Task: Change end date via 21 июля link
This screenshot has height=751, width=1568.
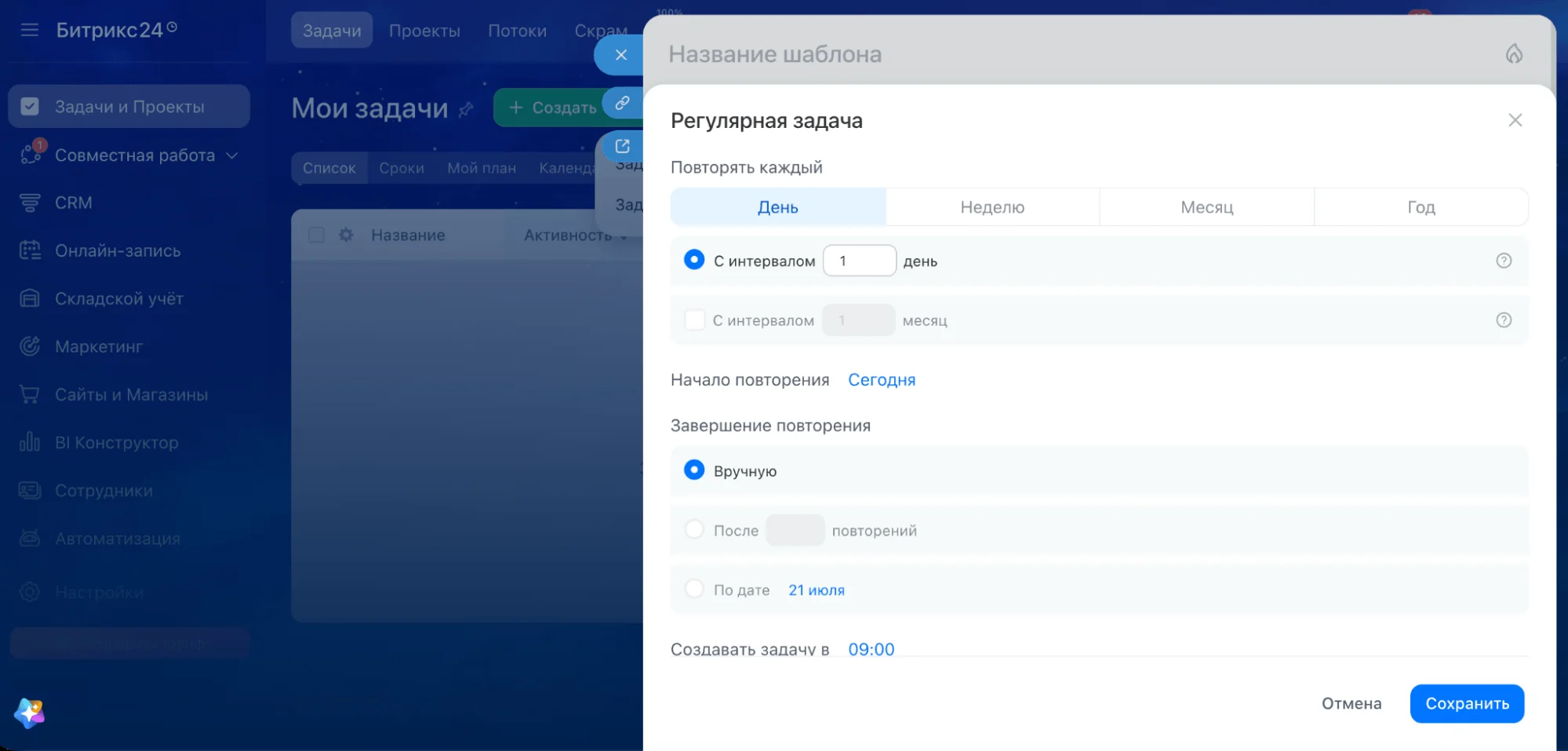Action: 816,590
